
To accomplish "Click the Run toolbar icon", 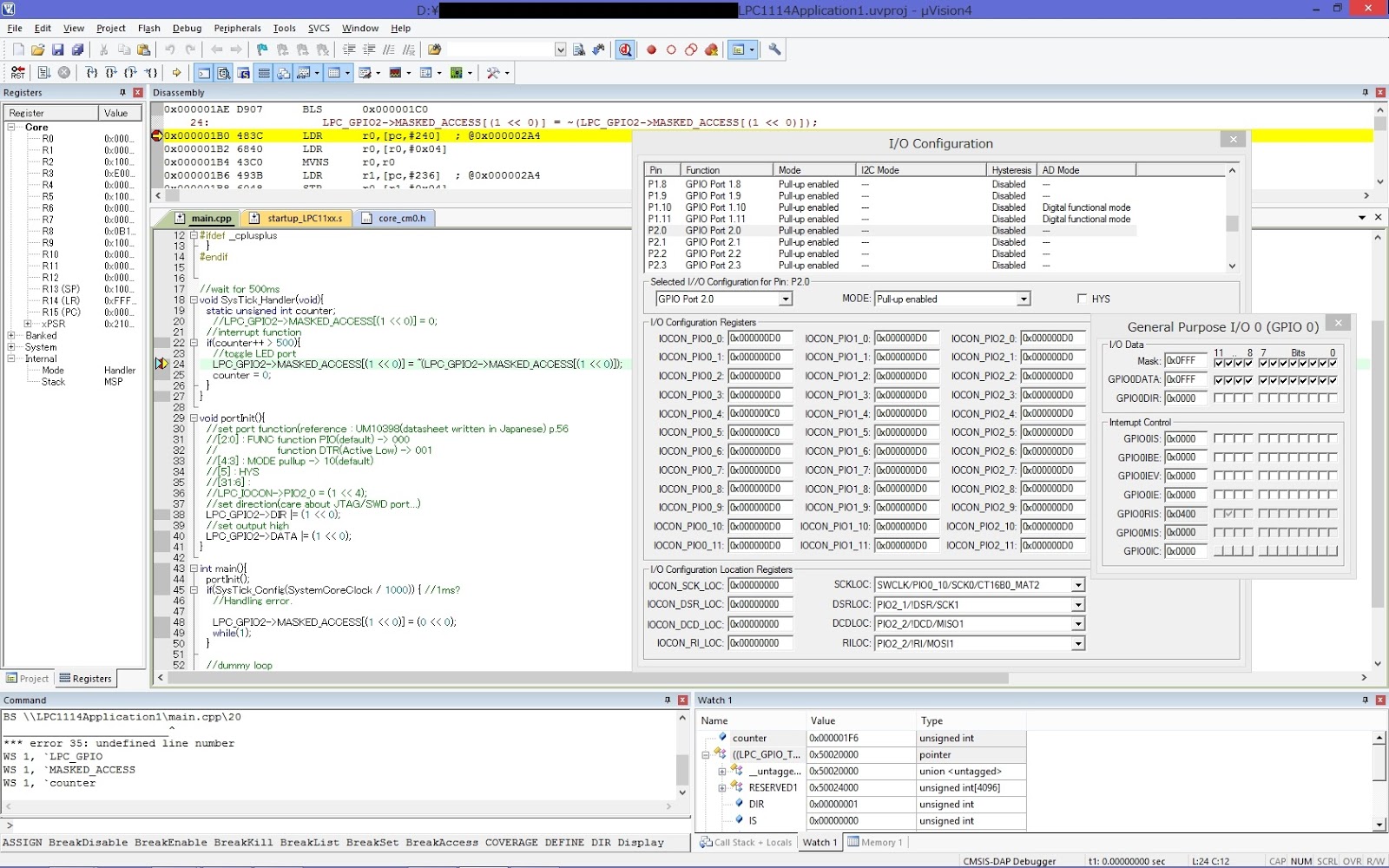I will tap(43, 73).
